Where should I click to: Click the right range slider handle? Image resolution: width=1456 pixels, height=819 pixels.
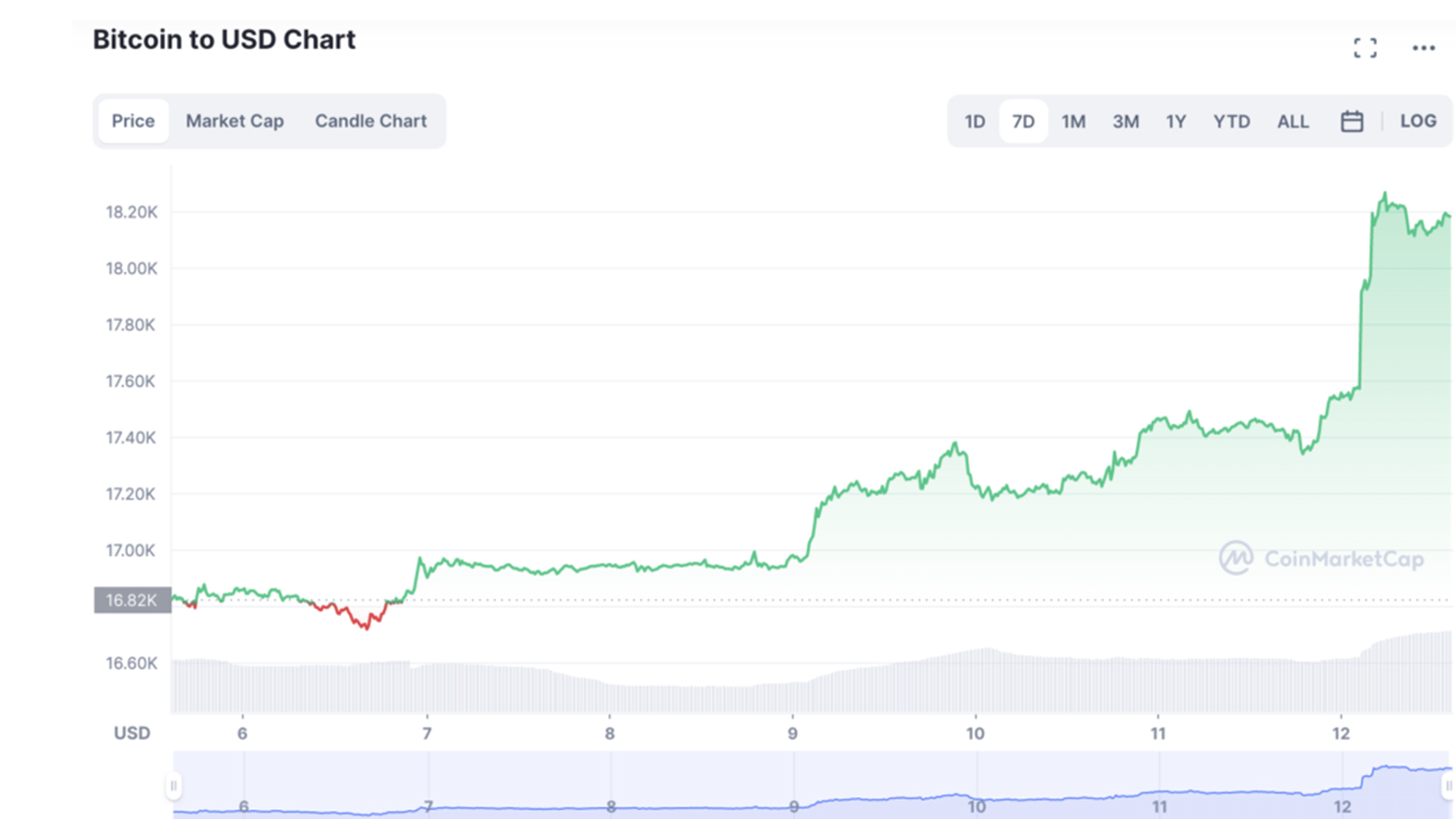[1448, 786]
